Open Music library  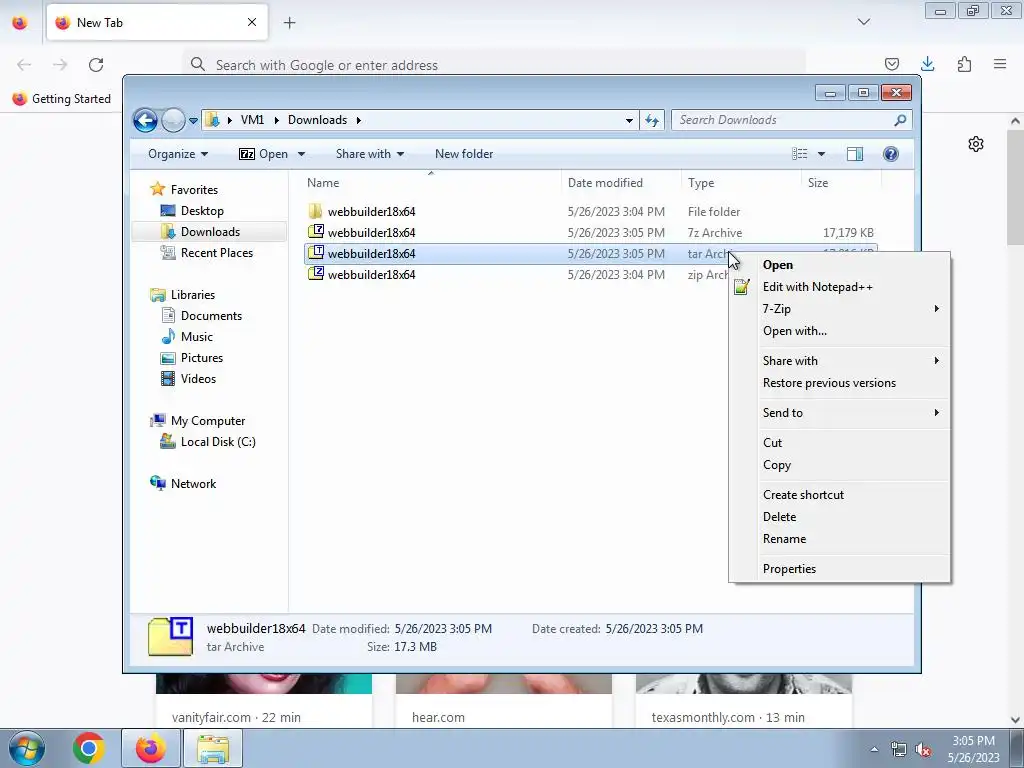197,337
